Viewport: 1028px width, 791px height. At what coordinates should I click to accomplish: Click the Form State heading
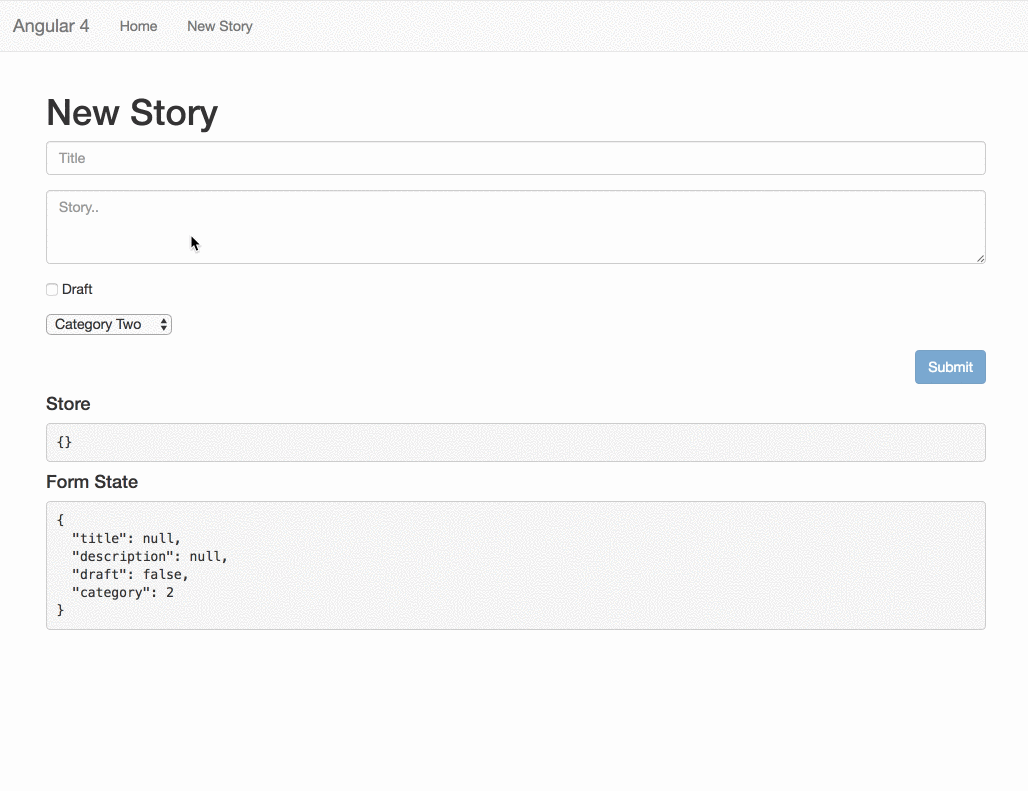point(92,482)
